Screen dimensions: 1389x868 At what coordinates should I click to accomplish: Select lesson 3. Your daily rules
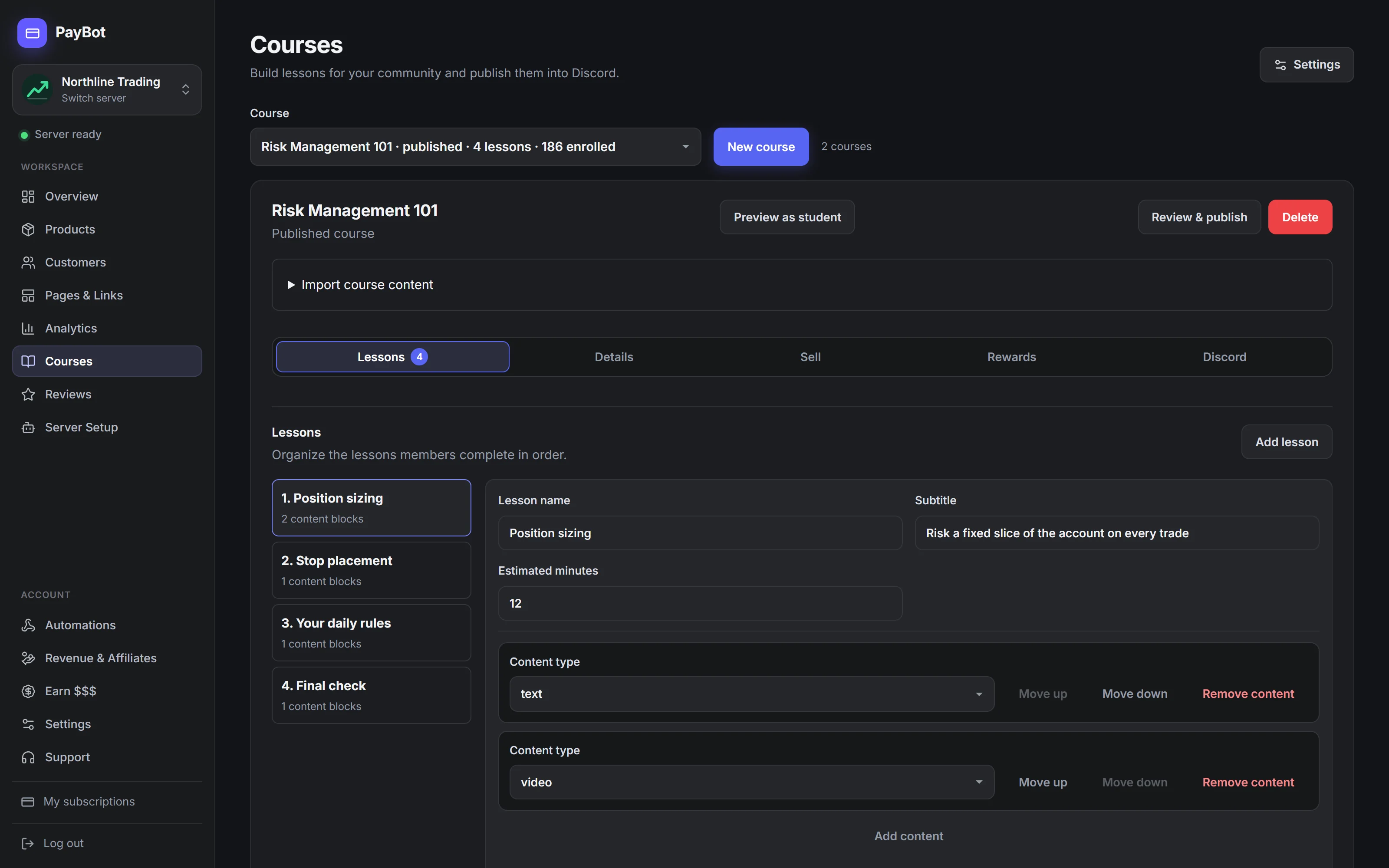[372, 633]
